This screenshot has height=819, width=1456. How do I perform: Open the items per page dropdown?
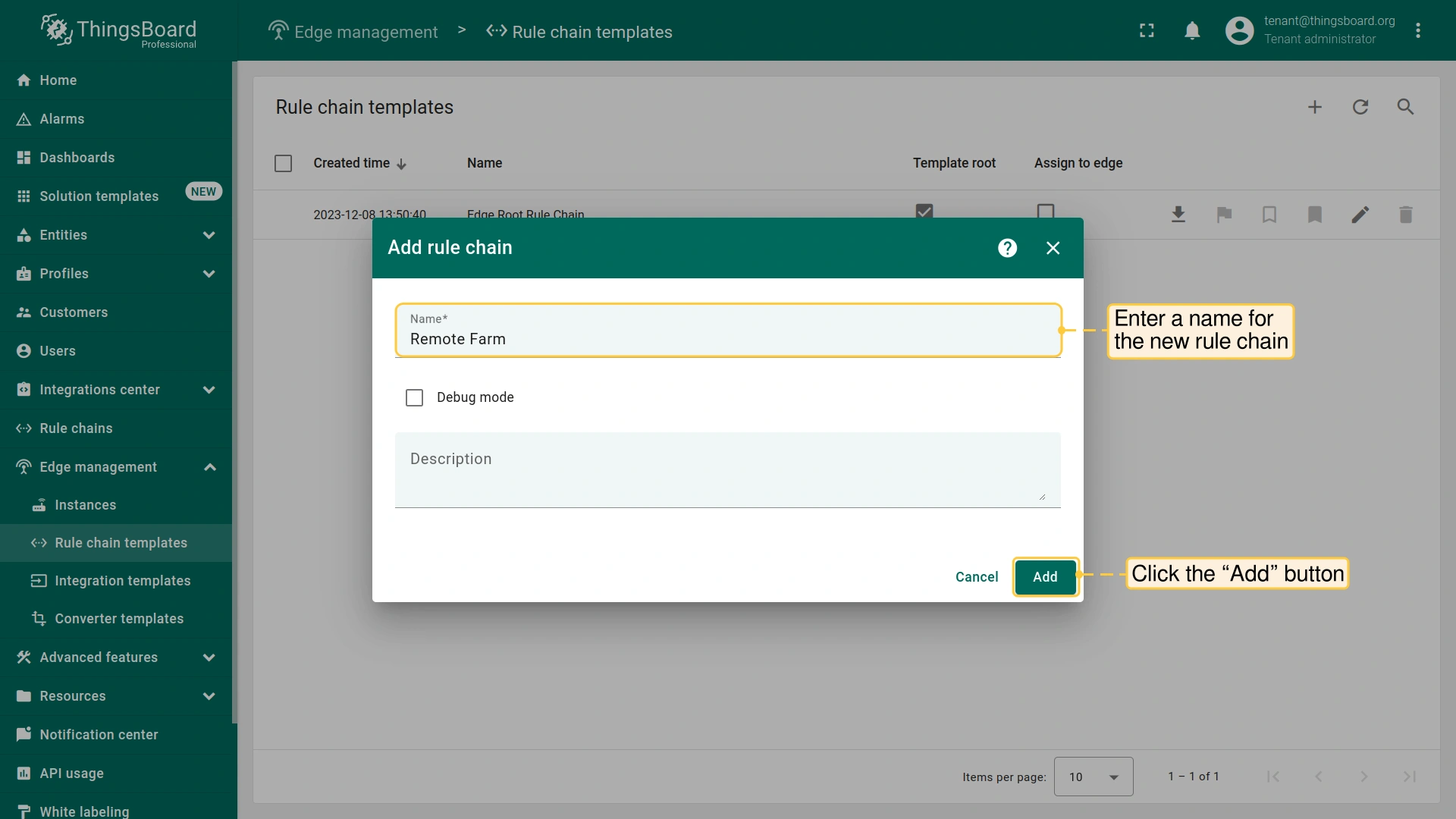tap(1093, 777)
